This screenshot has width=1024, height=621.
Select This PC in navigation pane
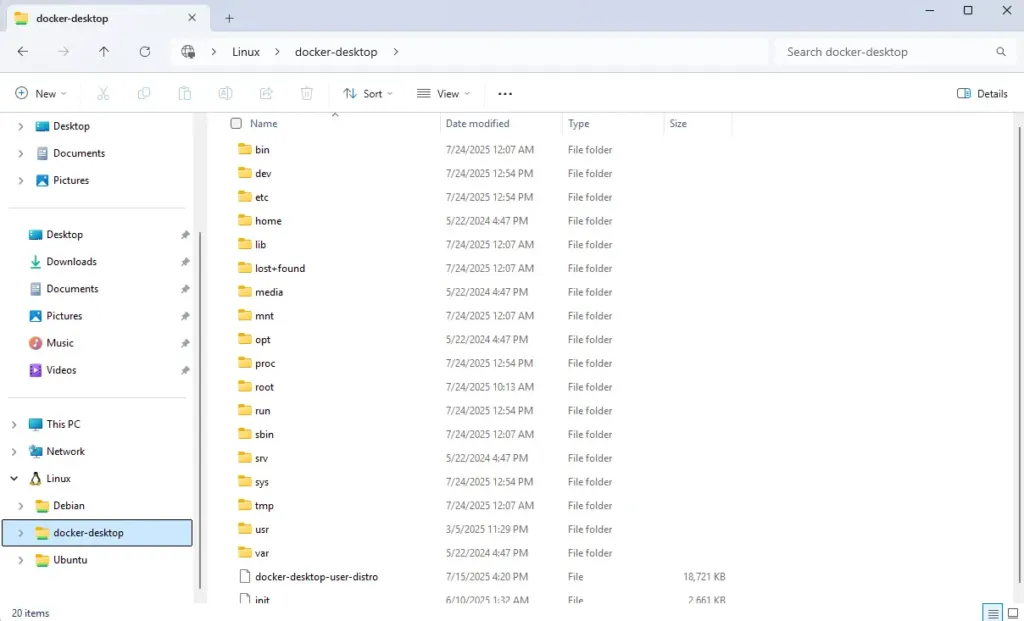(63, 424)
